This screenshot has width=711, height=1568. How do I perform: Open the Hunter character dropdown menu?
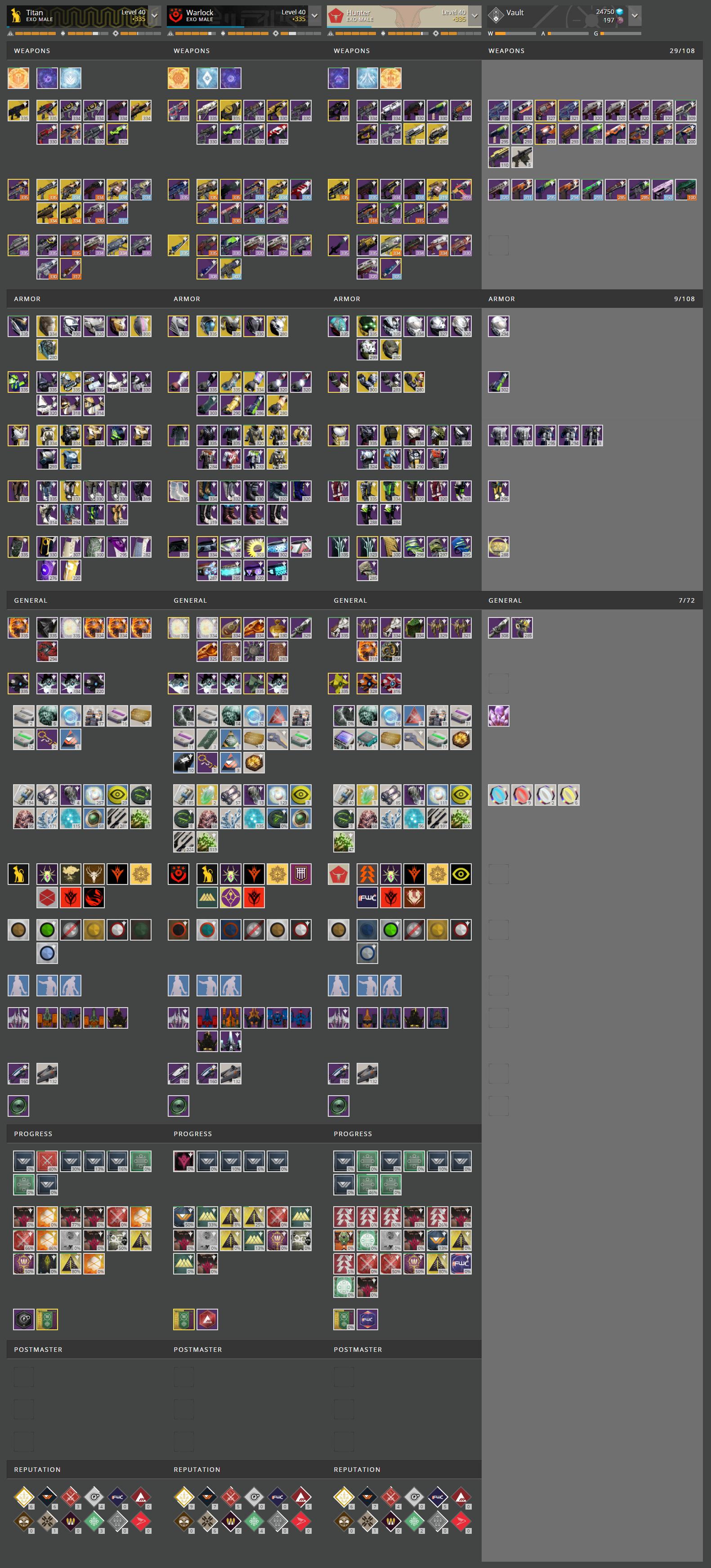(475, 15)
